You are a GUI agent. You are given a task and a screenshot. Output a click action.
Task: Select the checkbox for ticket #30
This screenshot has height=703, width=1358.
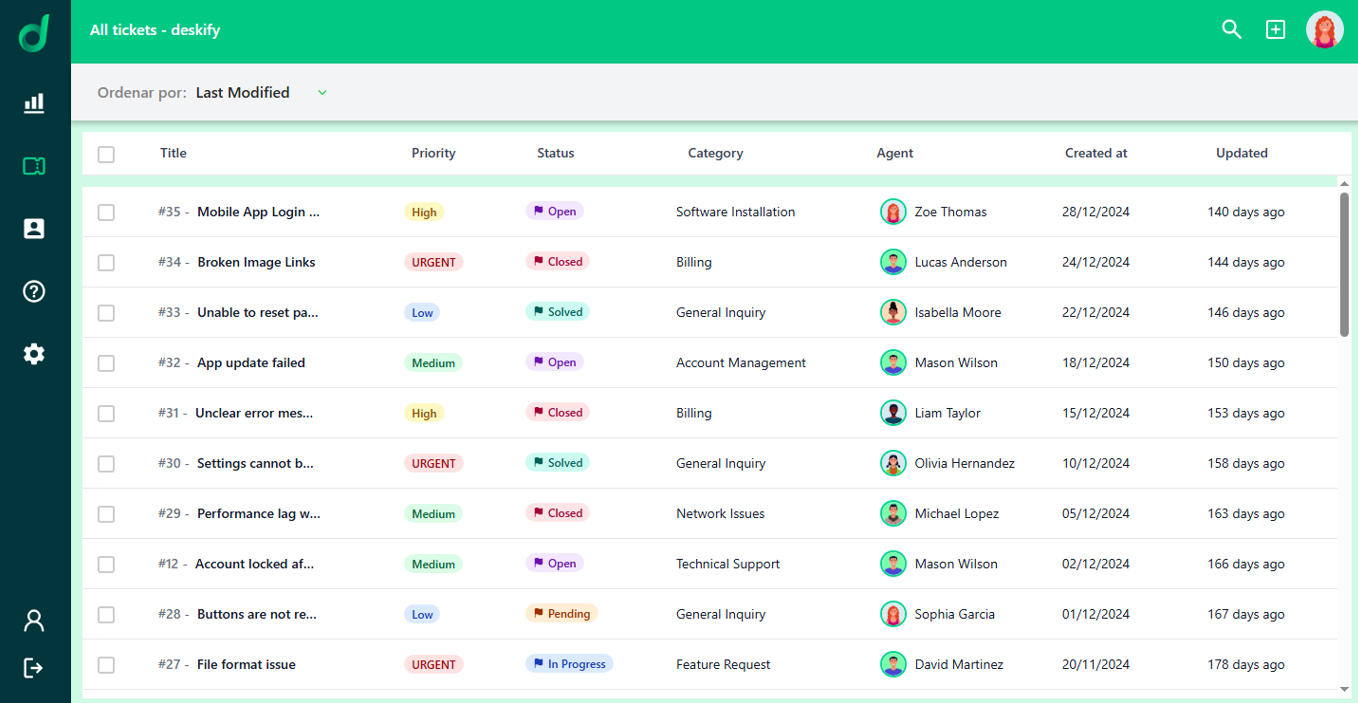click(106, 464)
